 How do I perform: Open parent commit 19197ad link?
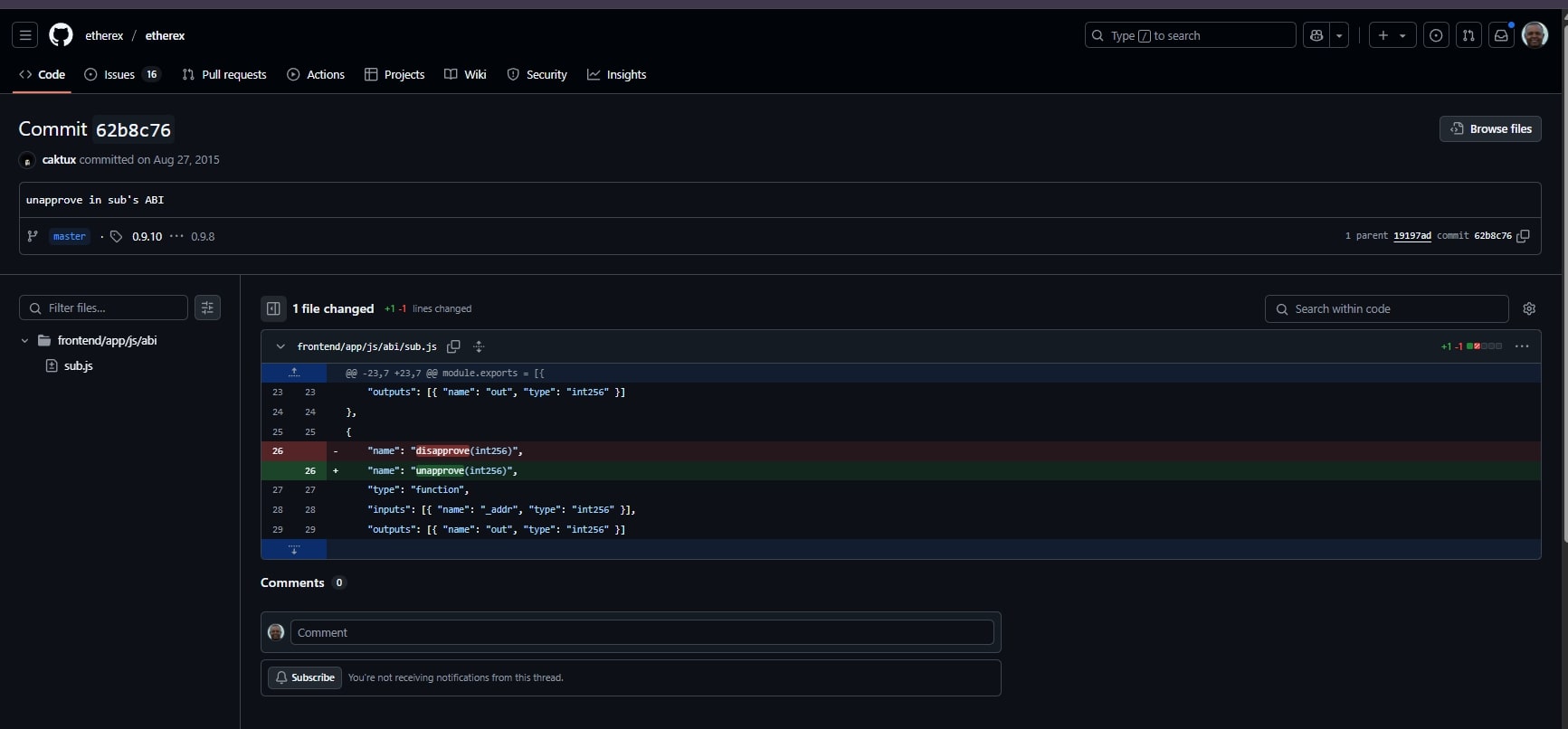1411,236
